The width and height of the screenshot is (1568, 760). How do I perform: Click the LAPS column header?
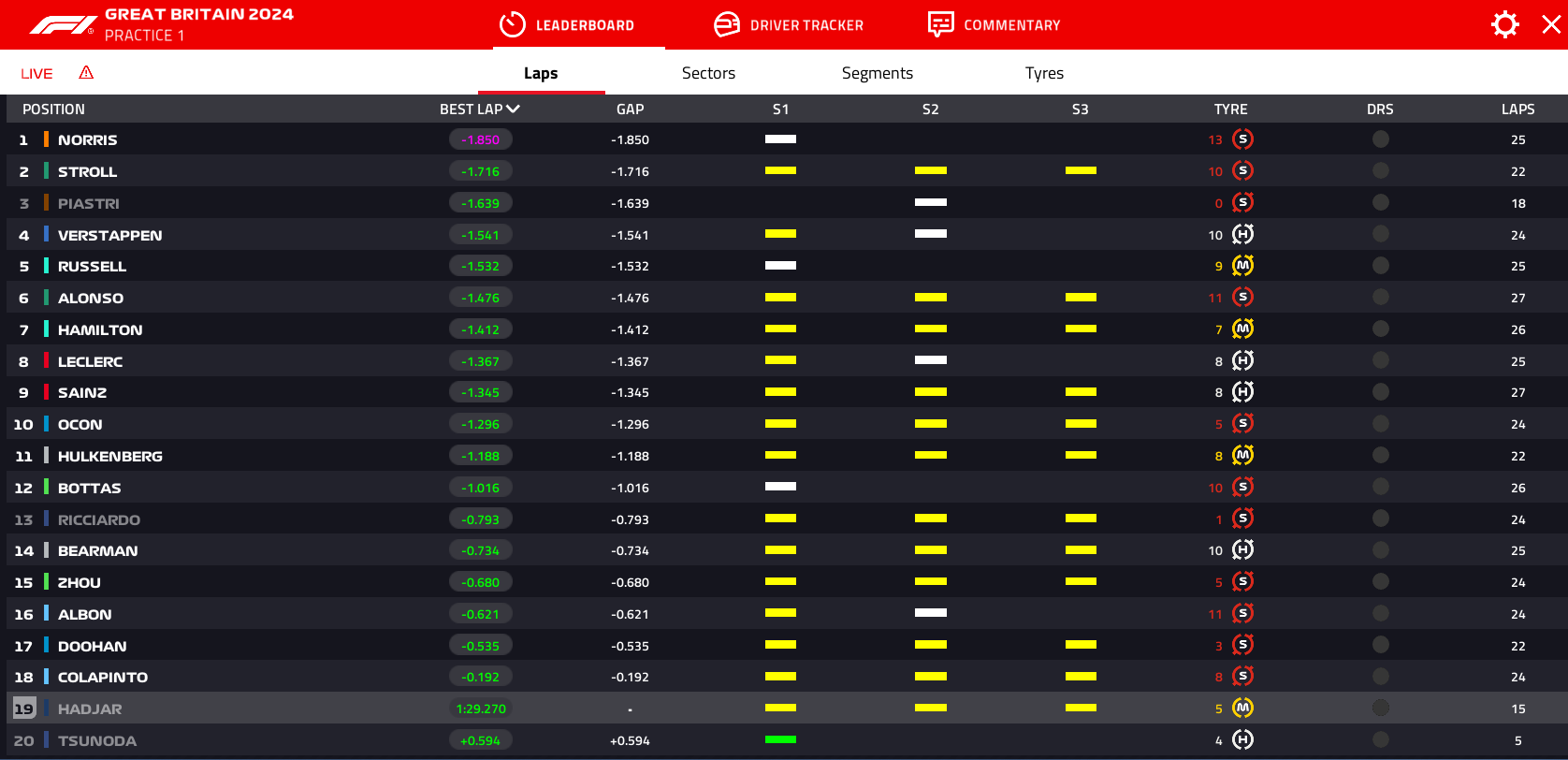point(1517,110)
